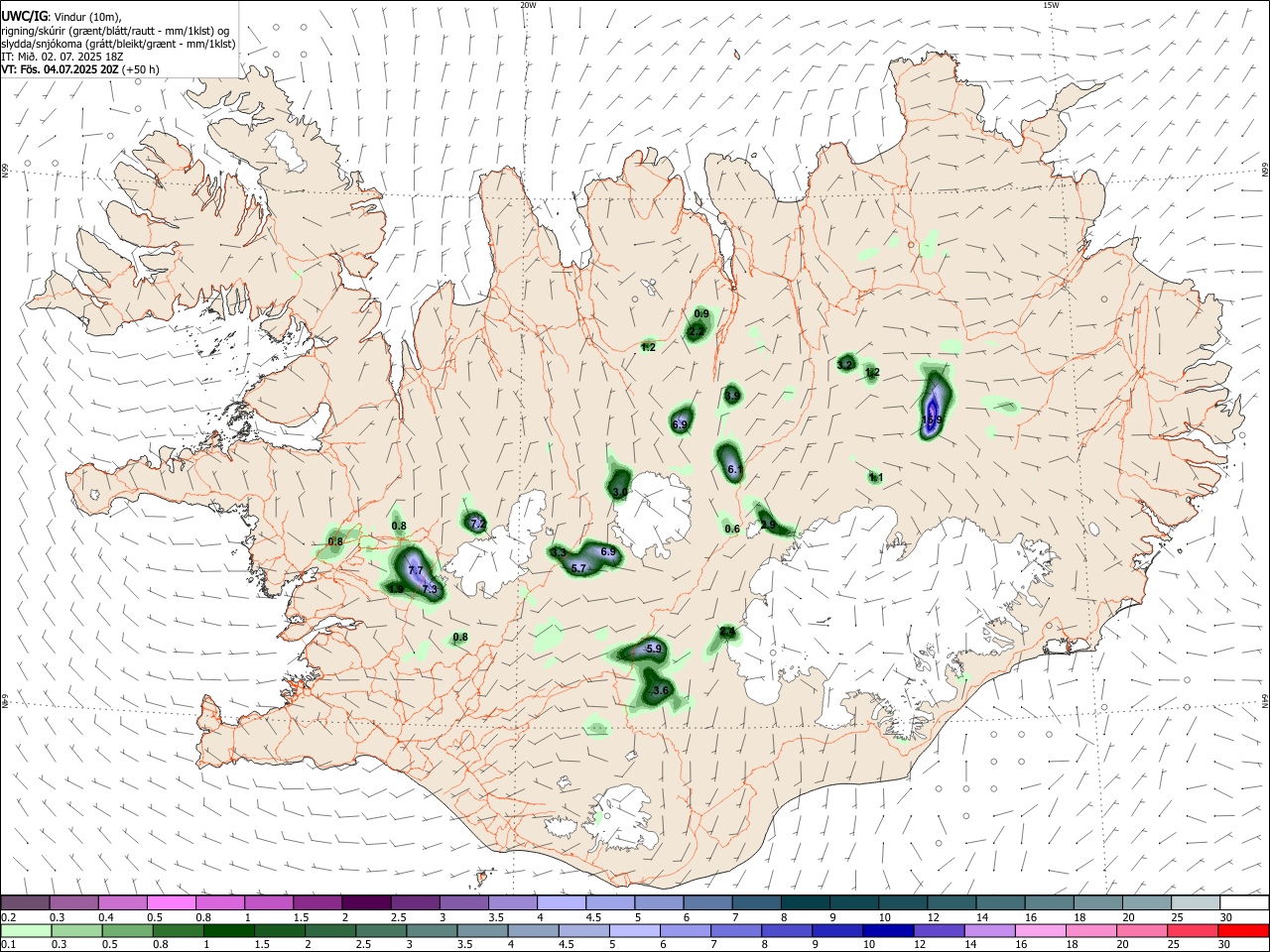Click the 0.9 precipitation value
The image size is (1270, 952).
click(x=701, y=313)
